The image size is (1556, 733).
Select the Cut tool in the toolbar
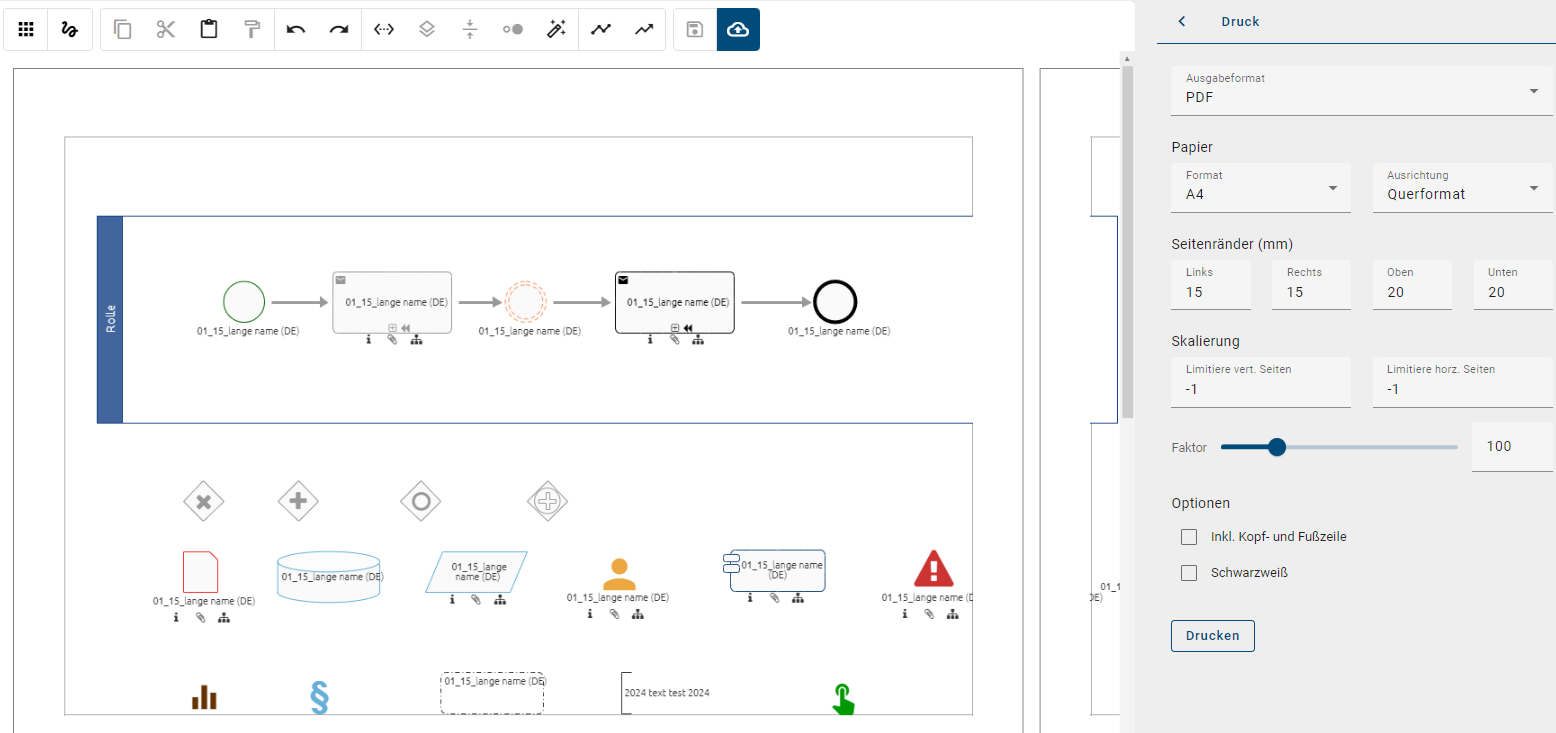tap(165, 29)
